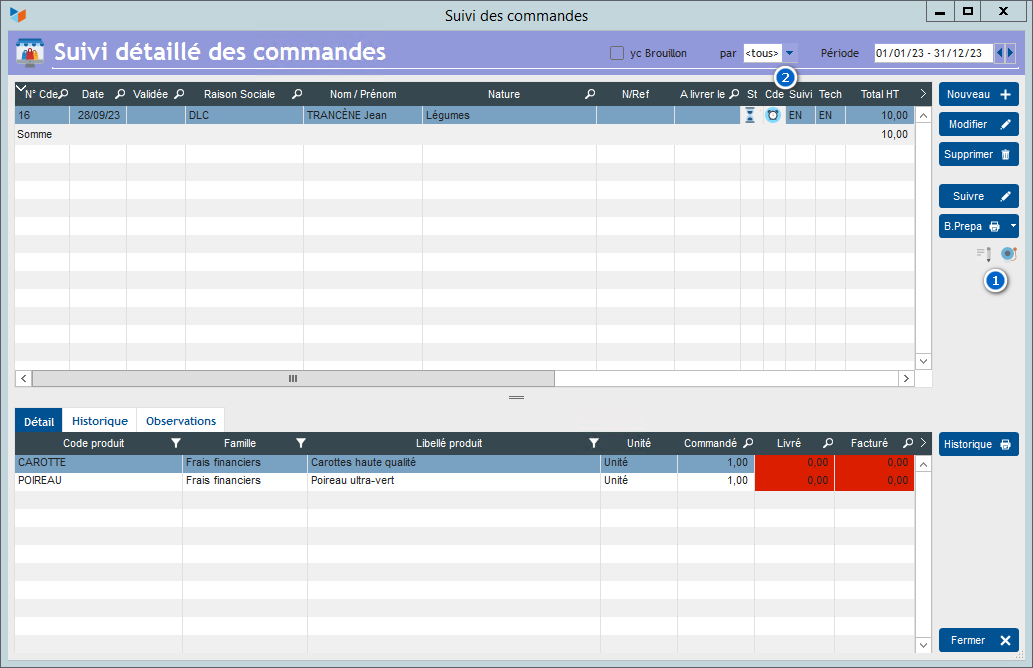
Task: Click the Supprimer button
Action: 978,155
